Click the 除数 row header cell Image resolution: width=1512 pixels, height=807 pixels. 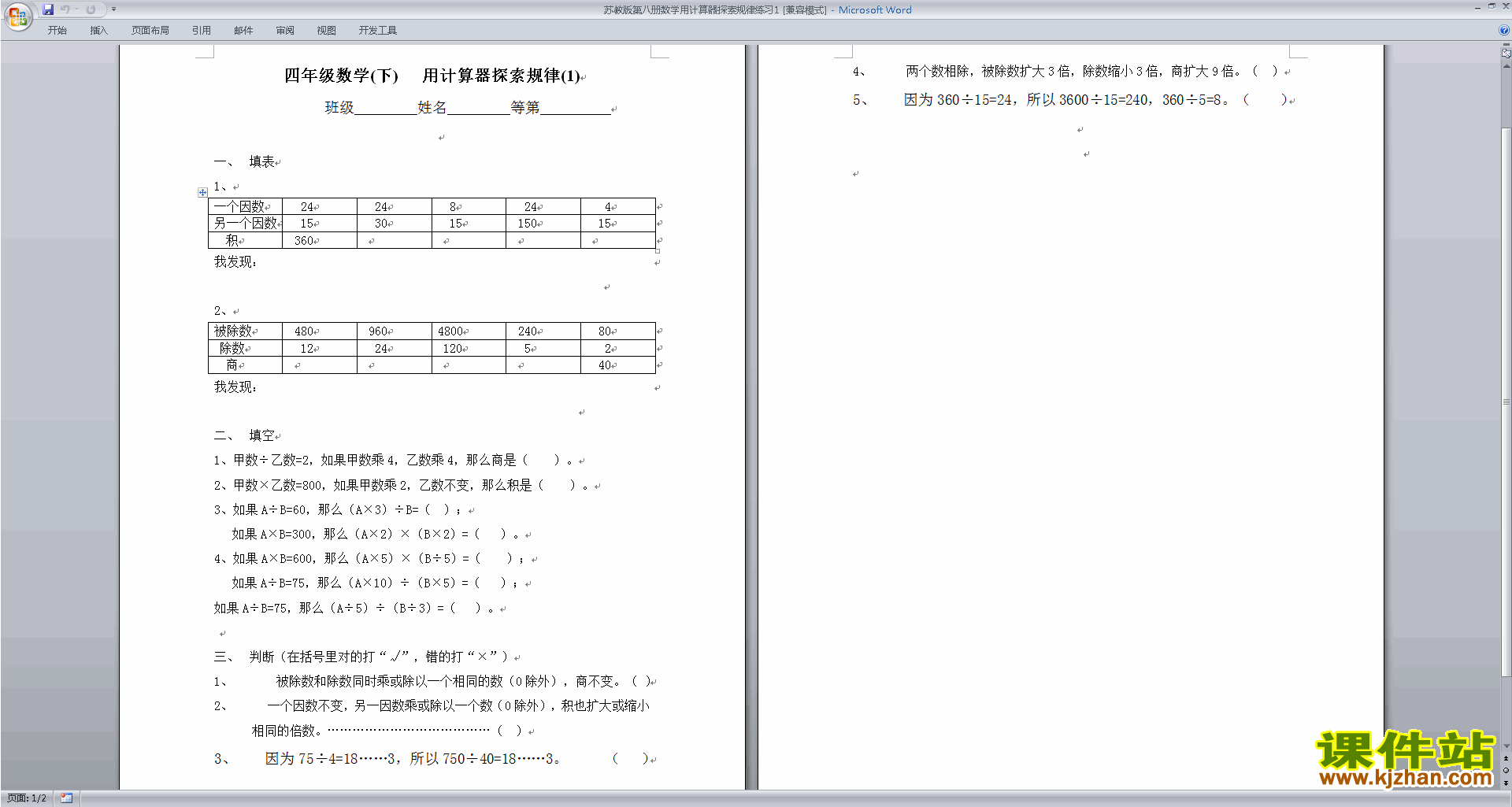click(x=245, y=348)
